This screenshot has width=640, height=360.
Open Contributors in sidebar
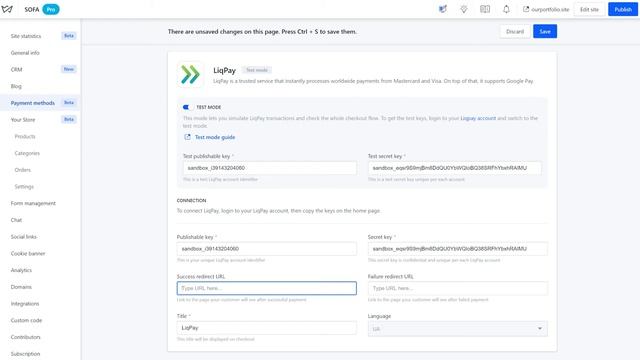tap(25, 337)
